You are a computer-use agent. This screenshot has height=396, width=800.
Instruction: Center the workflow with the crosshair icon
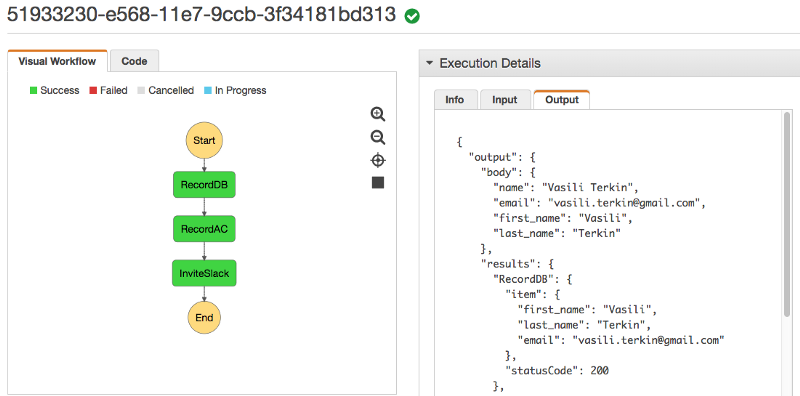378,161
